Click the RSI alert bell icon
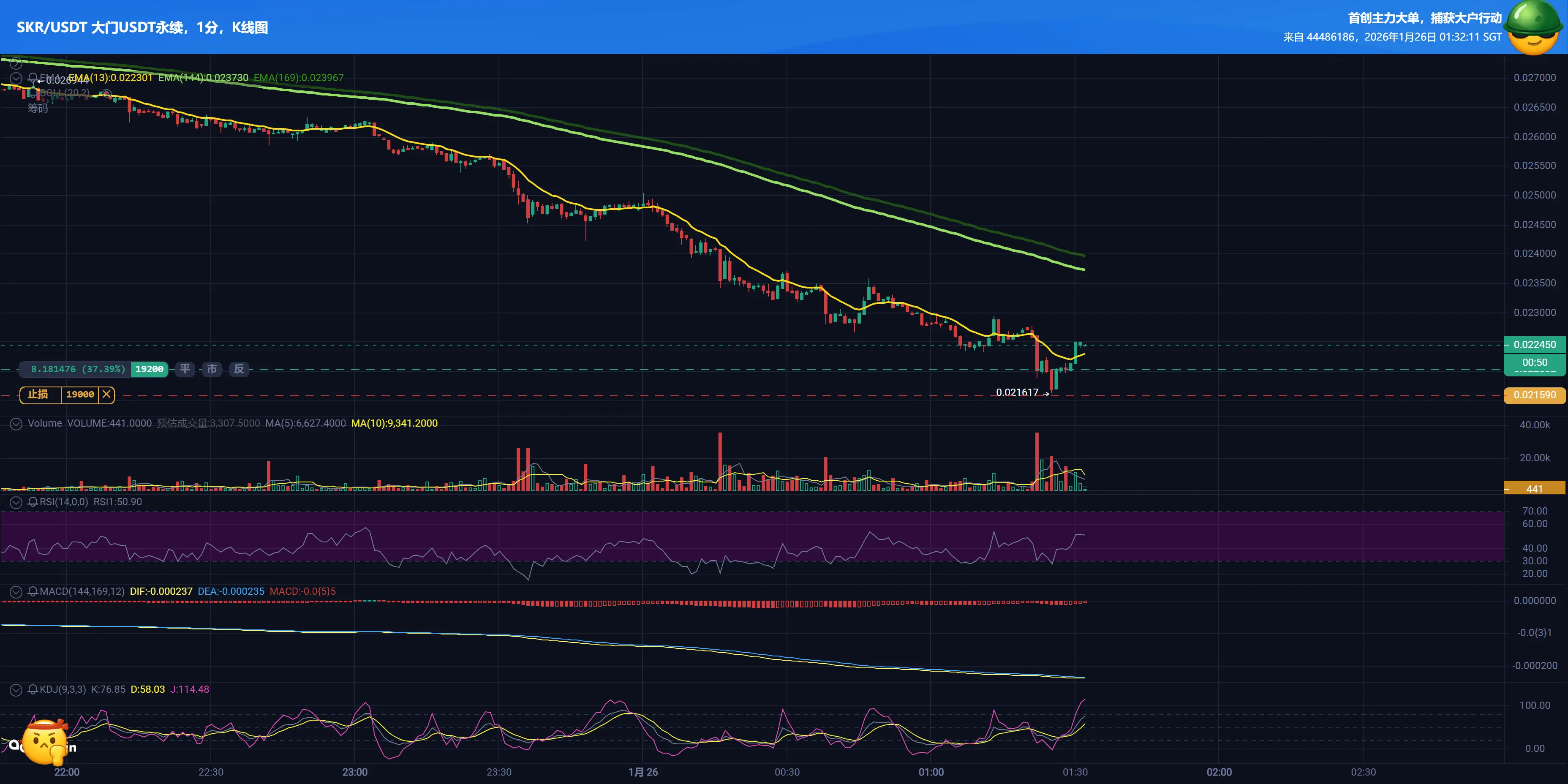This screenshot has height=784, width=1568. (33, 502)
